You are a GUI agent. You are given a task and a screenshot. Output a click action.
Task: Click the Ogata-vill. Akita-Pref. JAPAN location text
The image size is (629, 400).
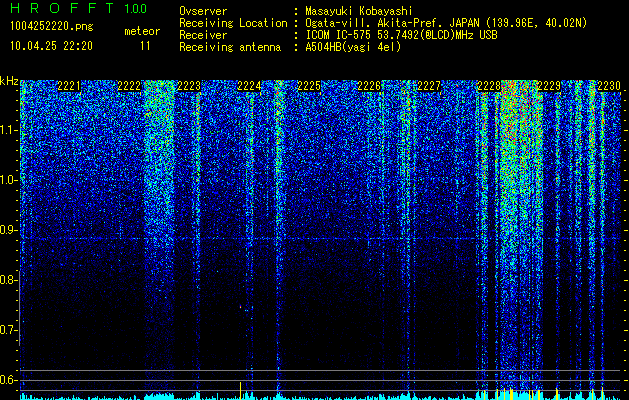446,23
